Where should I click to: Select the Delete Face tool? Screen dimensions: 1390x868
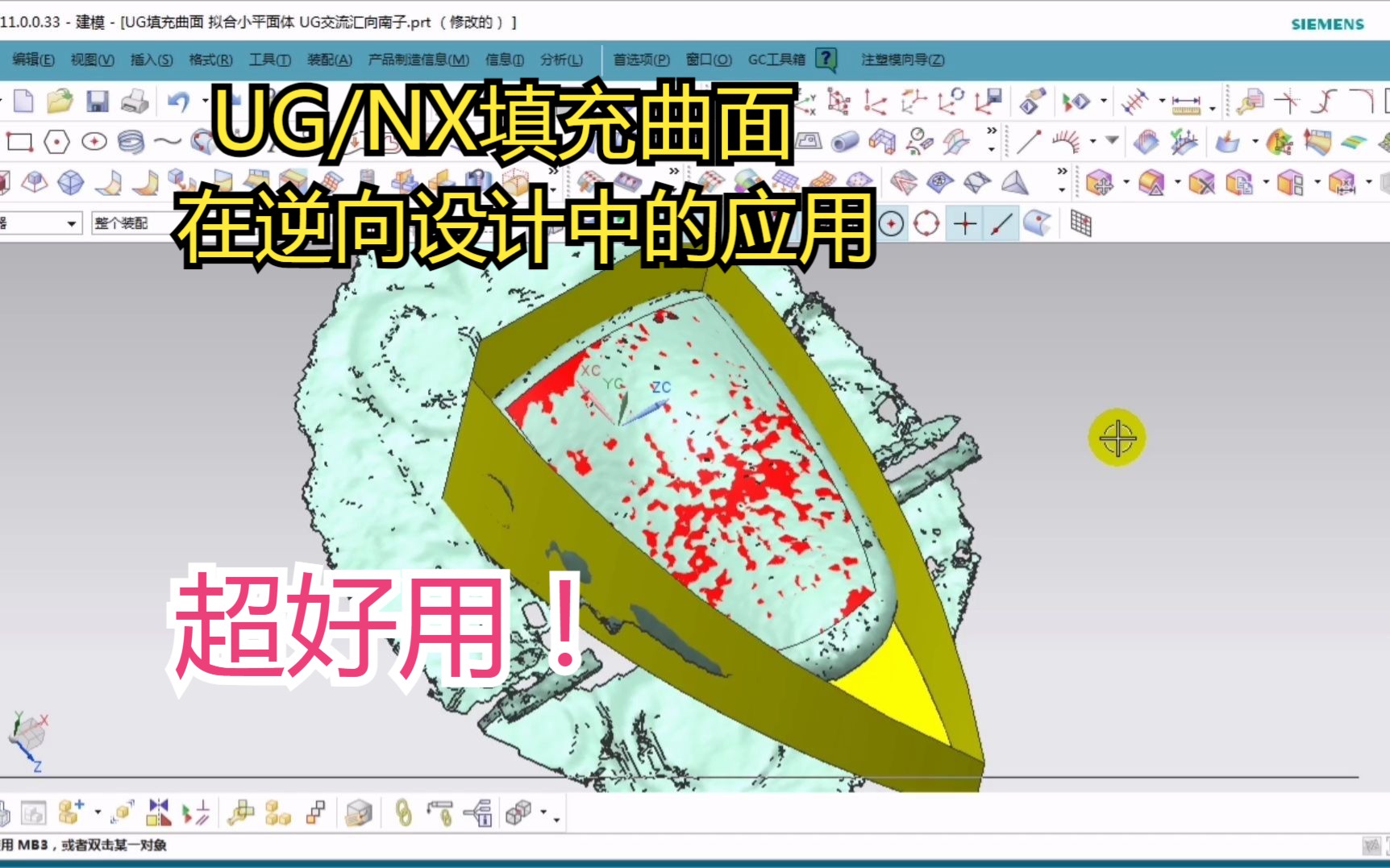point(1201,183)
